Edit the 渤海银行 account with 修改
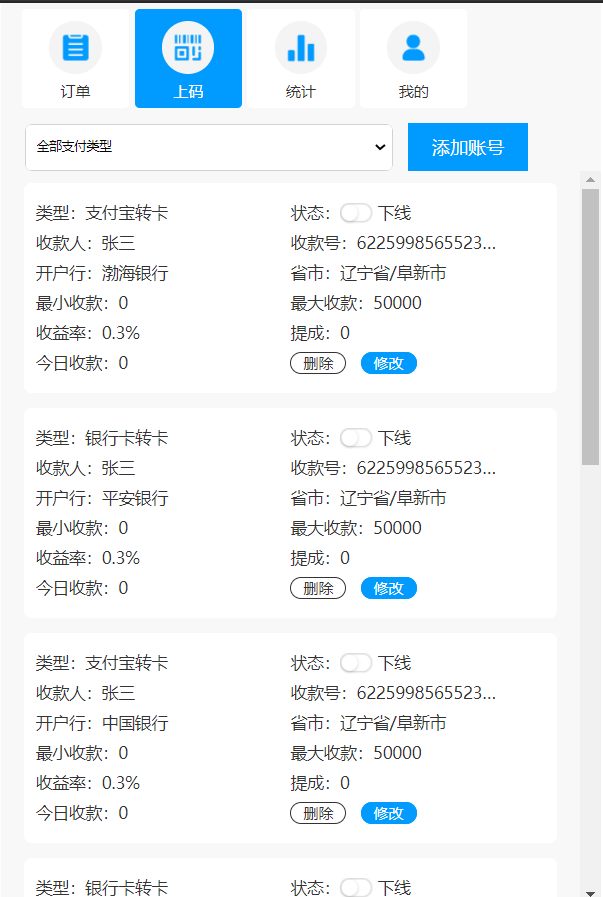This screenshot has width=603, height=897. (389, 363)
